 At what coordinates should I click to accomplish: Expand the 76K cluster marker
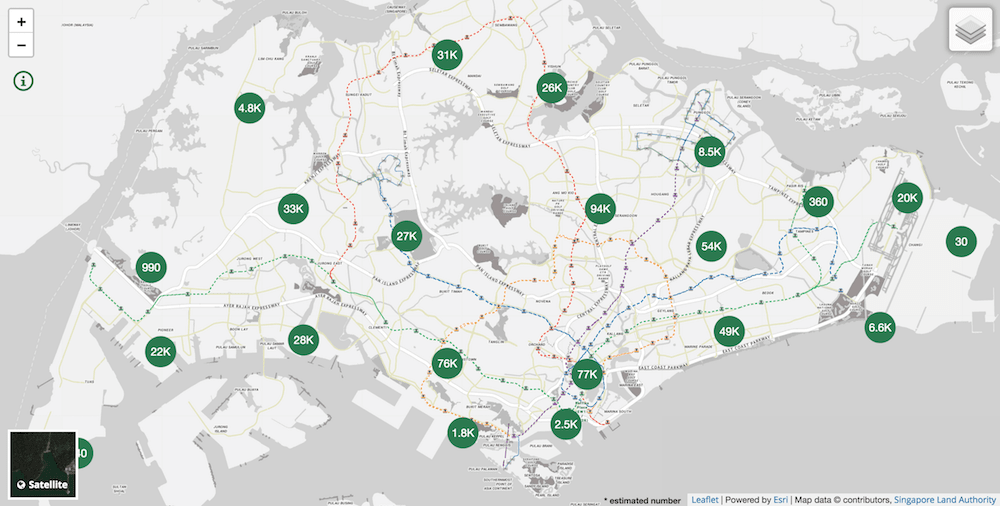447,364
